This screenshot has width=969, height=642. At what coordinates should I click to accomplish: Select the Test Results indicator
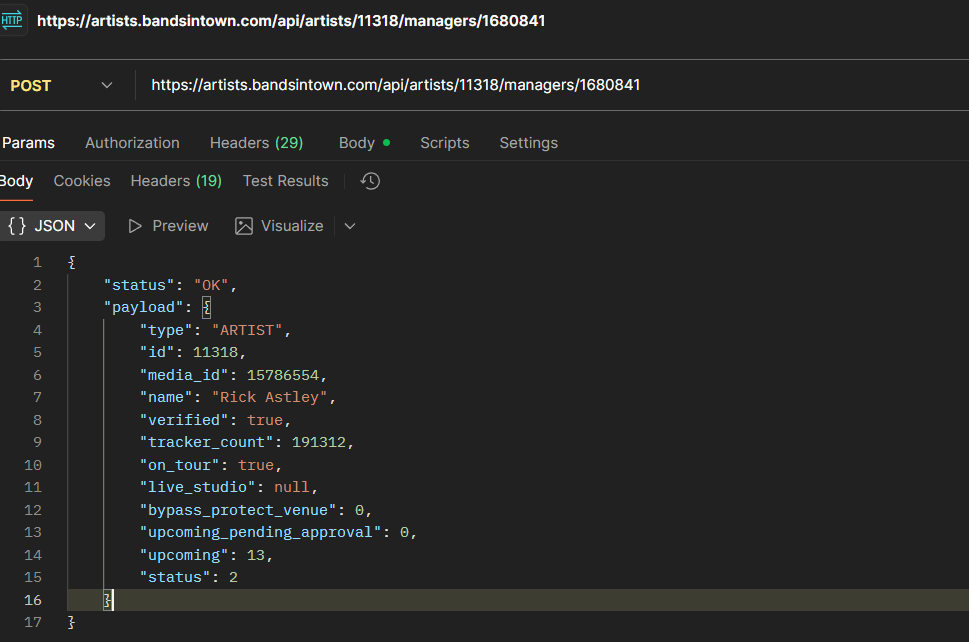pos(285,181)
